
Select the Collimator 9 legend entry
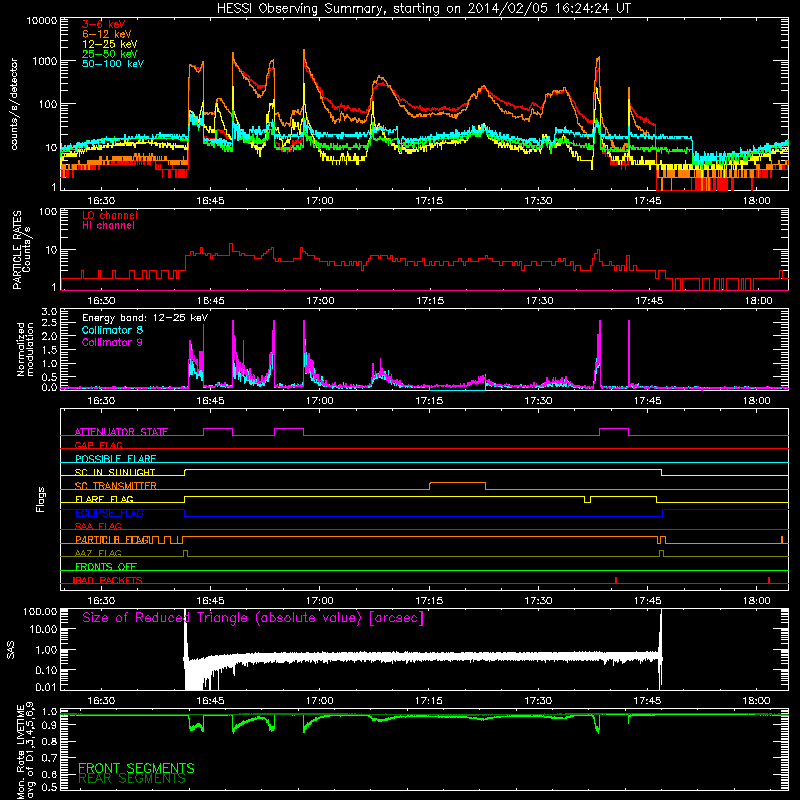pyautogui.click(x=112, y=342)
